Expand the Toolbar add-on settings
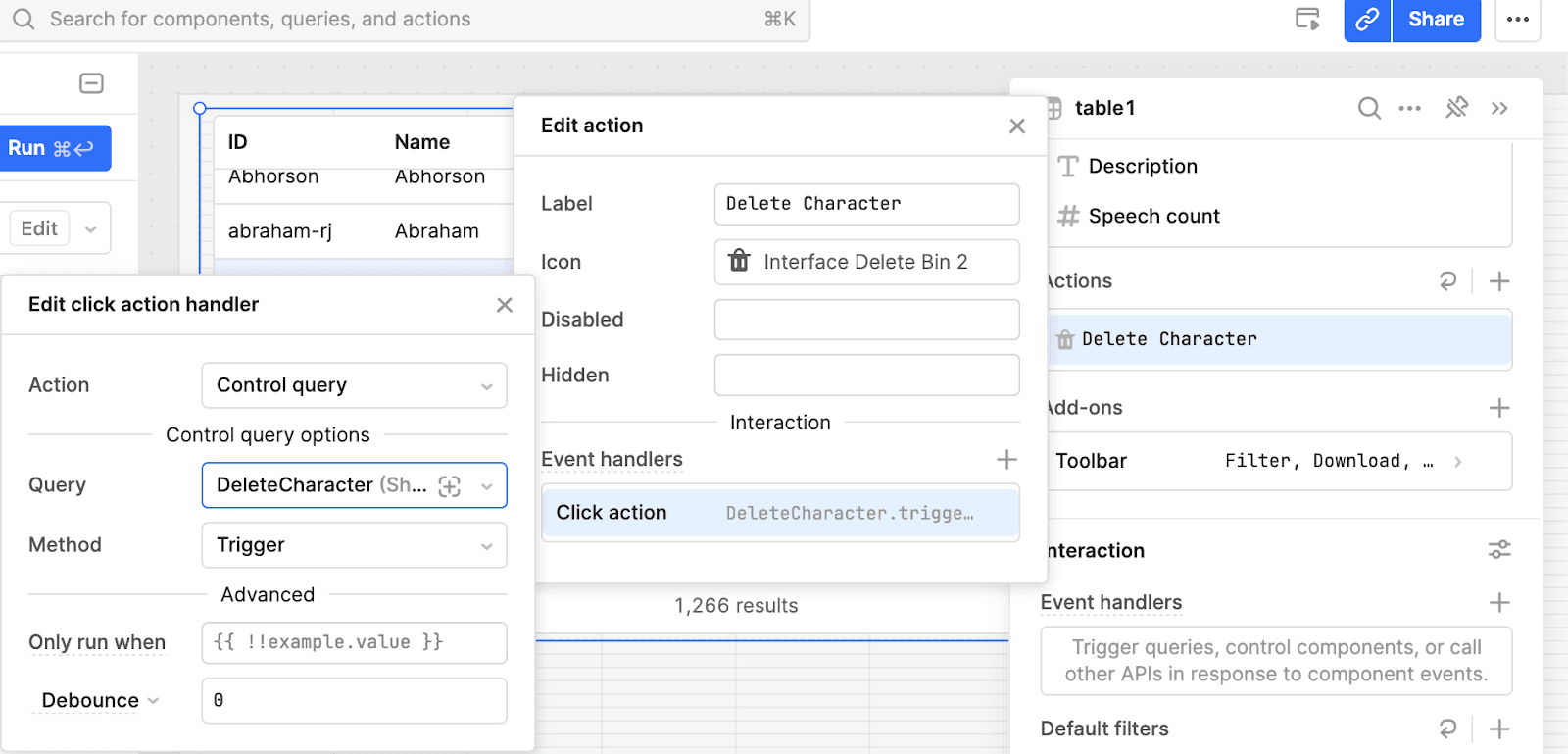 [1457, 462]
